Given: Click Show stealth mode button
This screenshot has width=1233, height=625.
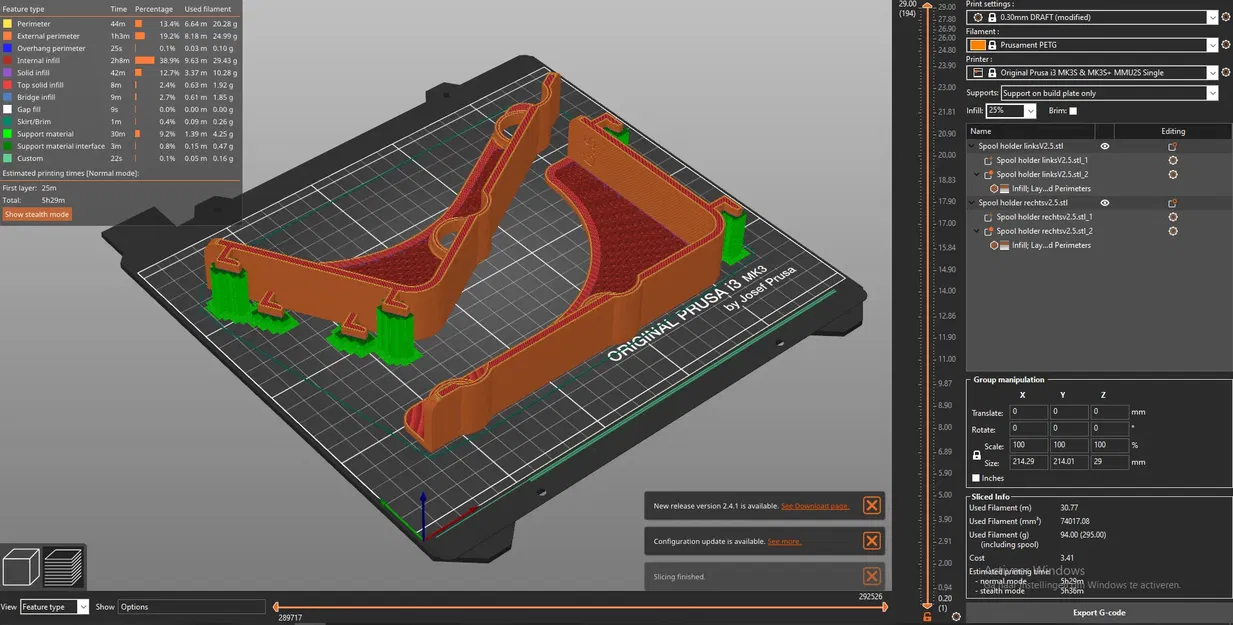Looking at the screenshot, I should [37, 214].
